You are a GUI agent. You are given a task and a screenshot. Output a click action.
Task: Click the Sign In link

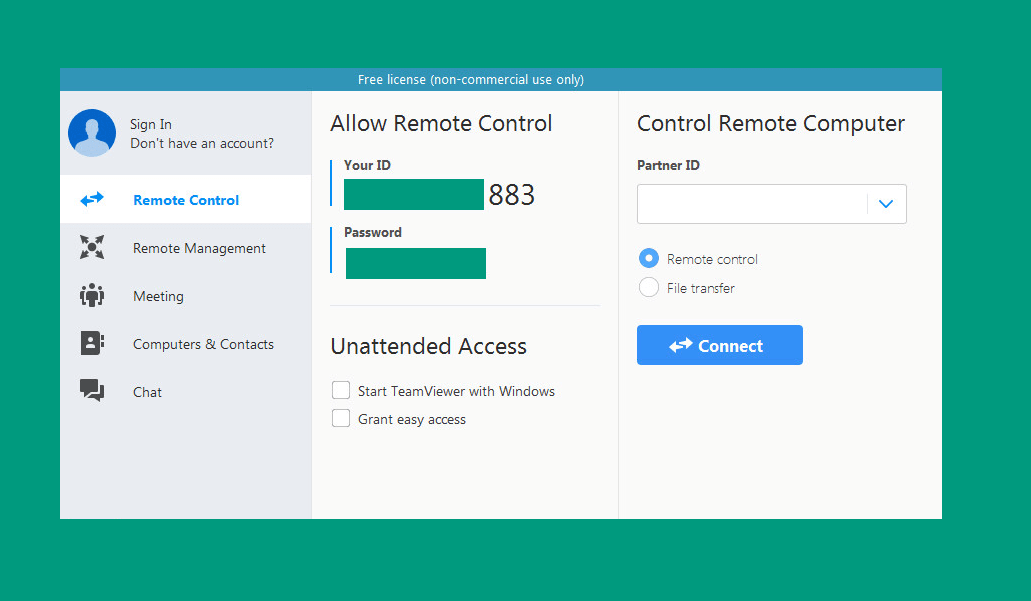(x=151, y=124)
